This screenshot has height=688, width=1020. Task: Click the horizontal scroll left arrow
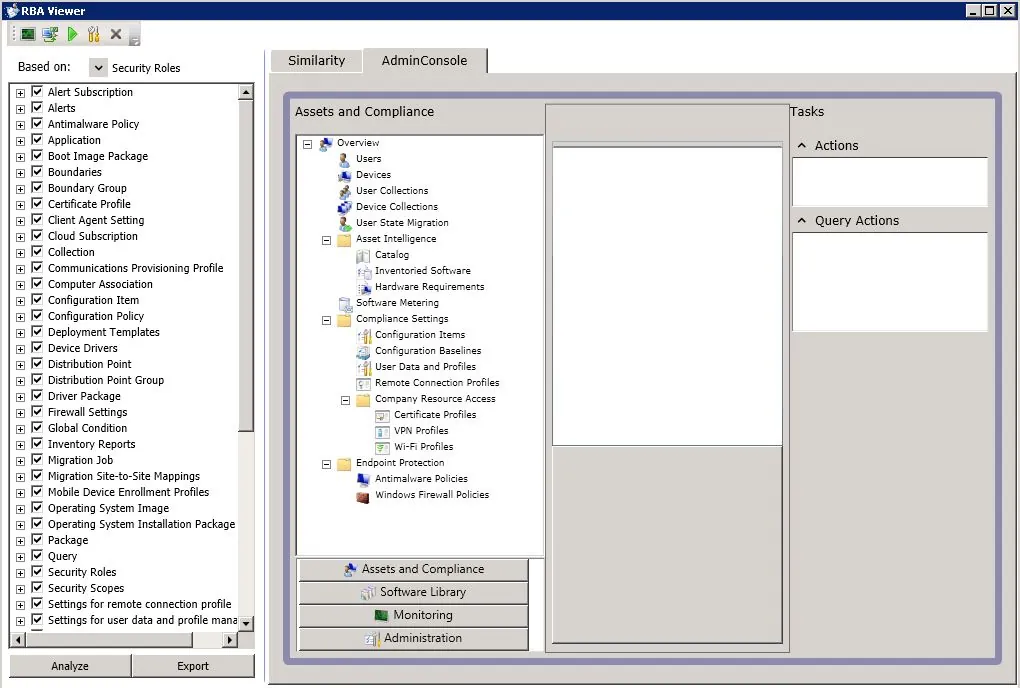tap(18, 640)
